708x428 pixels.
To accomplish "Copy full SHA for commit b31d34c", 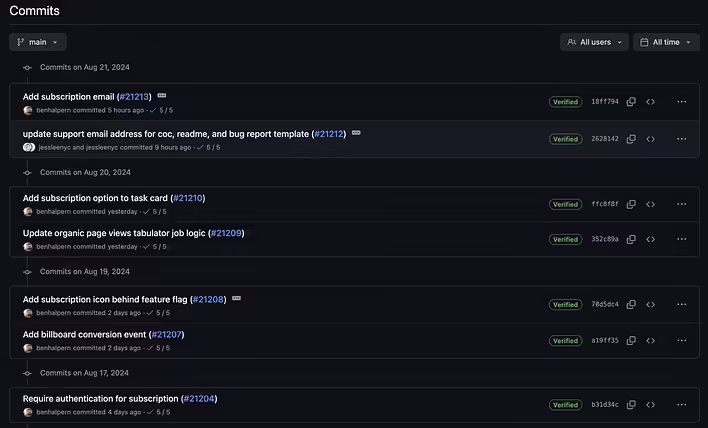I will 631,405.
